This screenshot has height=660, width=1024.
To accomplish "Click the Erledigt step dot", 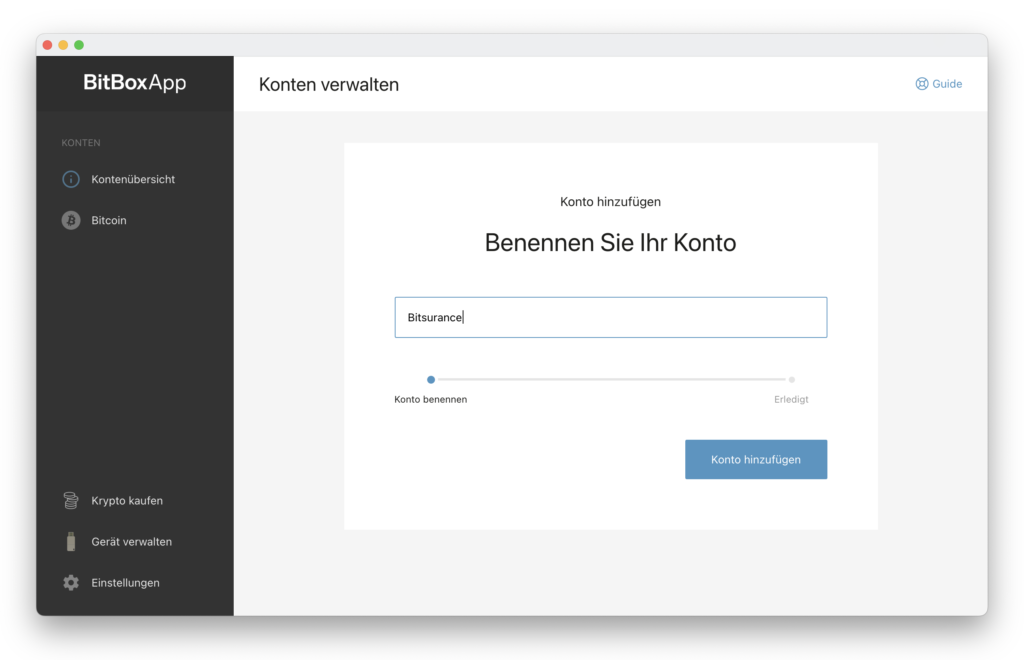I will tap(791, 380).
